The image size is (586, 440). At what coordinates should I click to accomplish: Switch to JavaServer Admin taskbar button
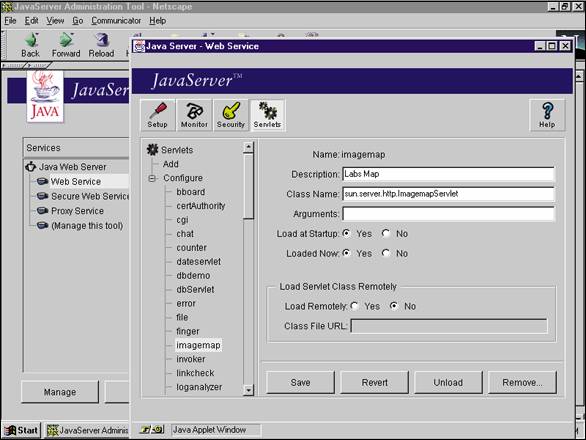[87, 430]
